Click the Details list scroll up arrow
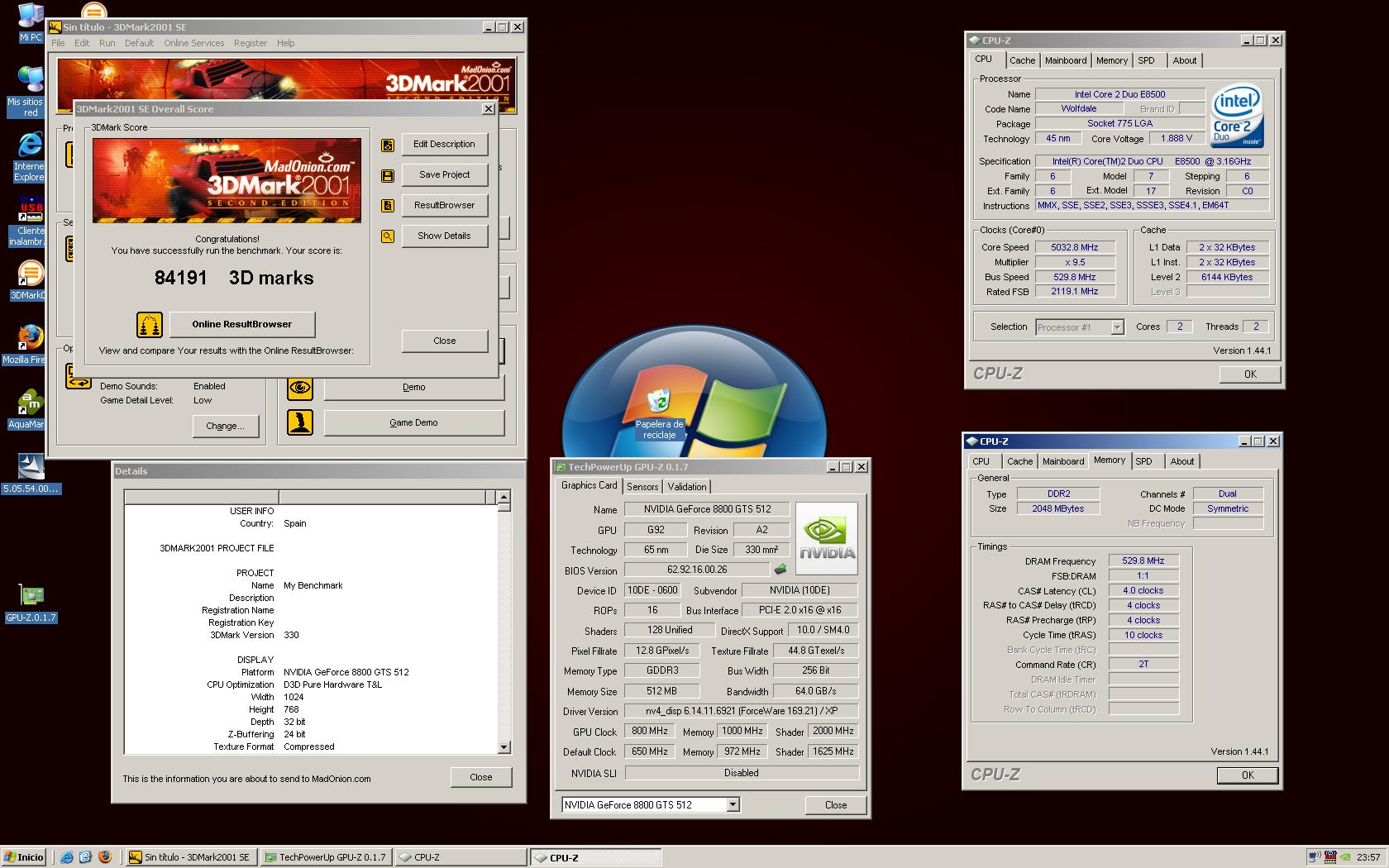1389x868 pixels. 504,498
